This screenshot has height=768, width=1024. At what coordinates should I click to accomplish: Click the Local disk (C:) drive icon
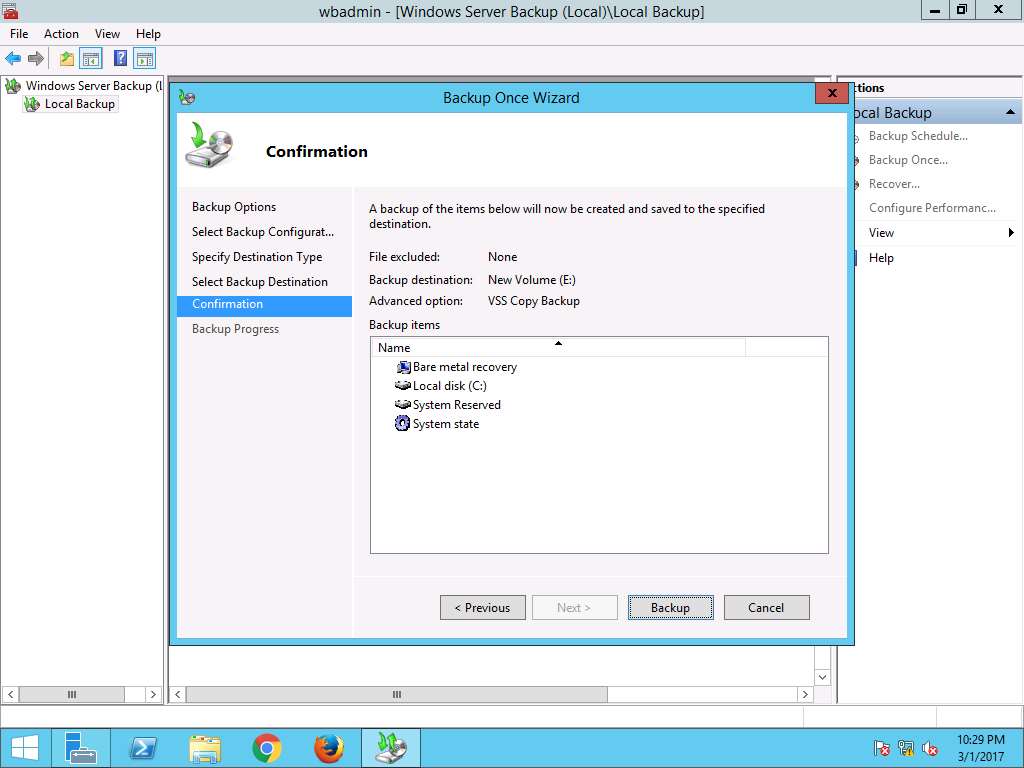tap(403, 386)
